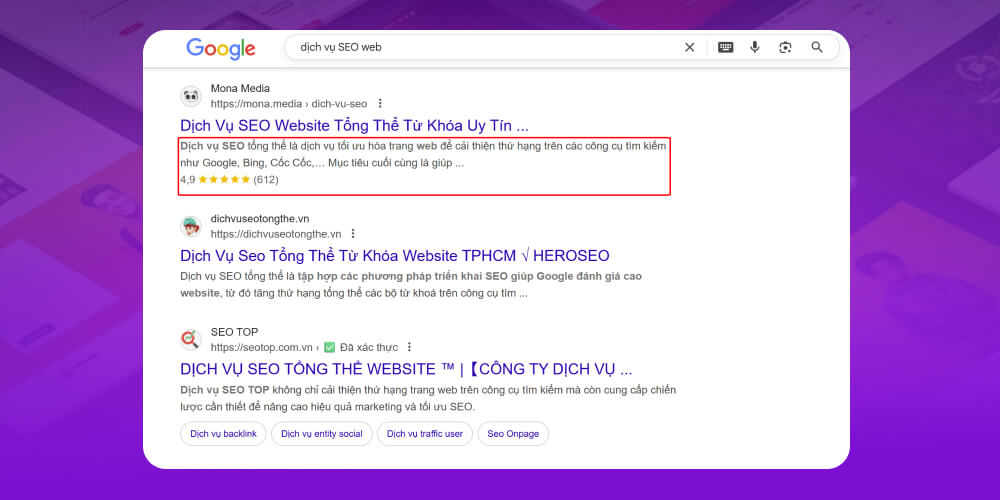The height and width of the screenshot is (500, 1000).
Task: Open Dịch Vụ SEO Website Tổng Thể result
Action: coord(355,125)
